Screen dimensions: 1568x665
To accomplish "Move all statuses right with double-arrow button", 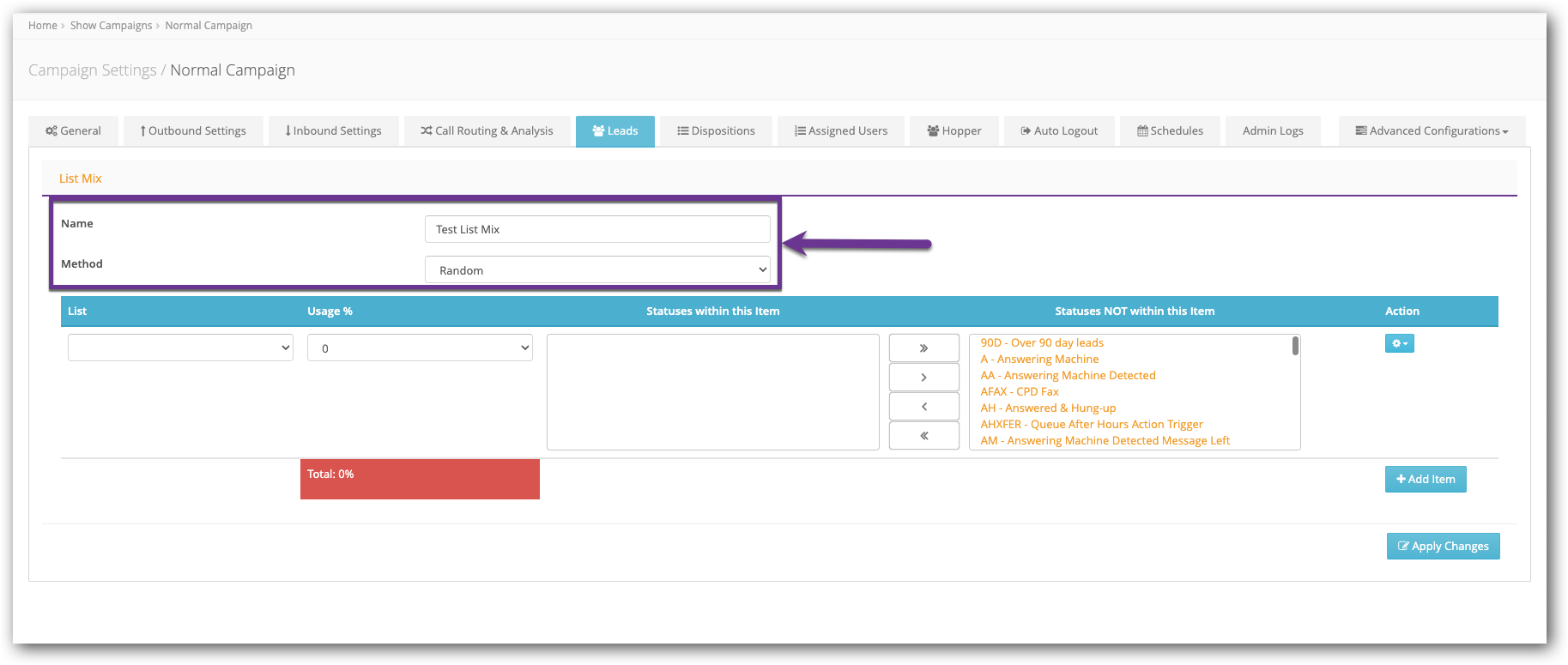I will (x=923, y=348).
